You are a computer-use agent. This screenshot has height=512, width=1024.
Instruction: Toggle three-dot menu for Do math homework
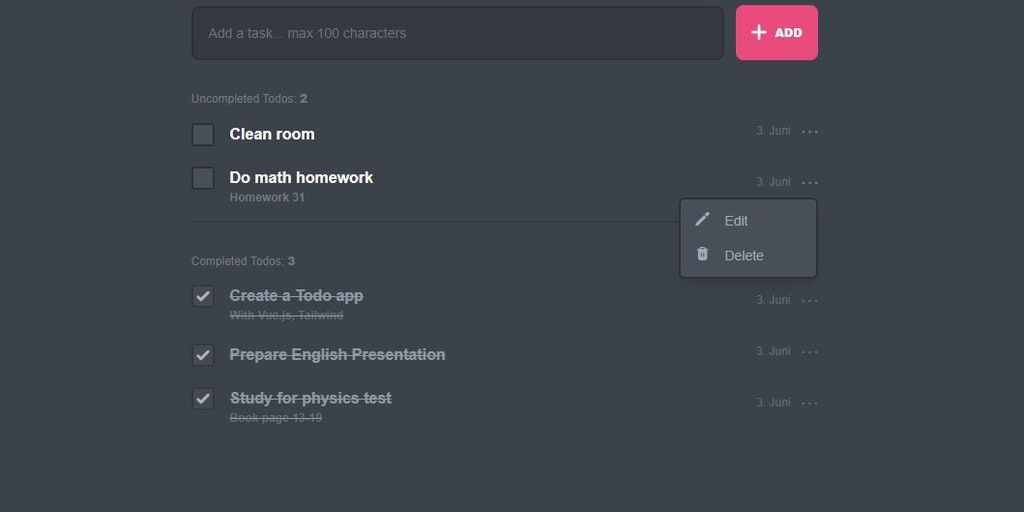coord(810,183)
